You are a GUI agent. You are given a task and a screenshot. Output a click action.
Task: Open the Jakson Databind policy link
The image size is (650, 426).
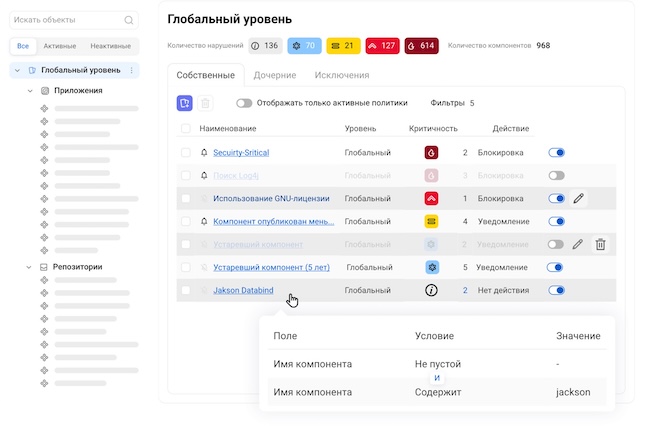tap(243, 290)
